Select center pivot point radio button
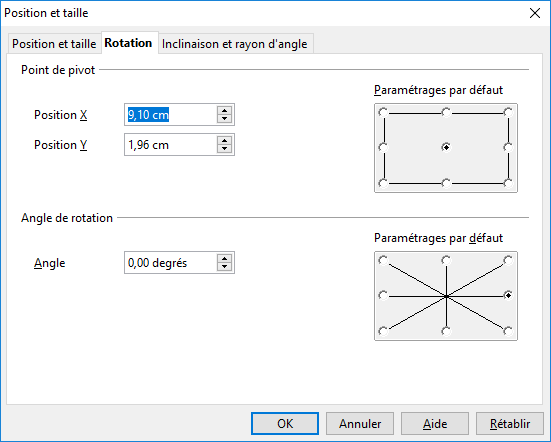Image resolution: width=551 pixels, height=442 pixels. (446, 147)
